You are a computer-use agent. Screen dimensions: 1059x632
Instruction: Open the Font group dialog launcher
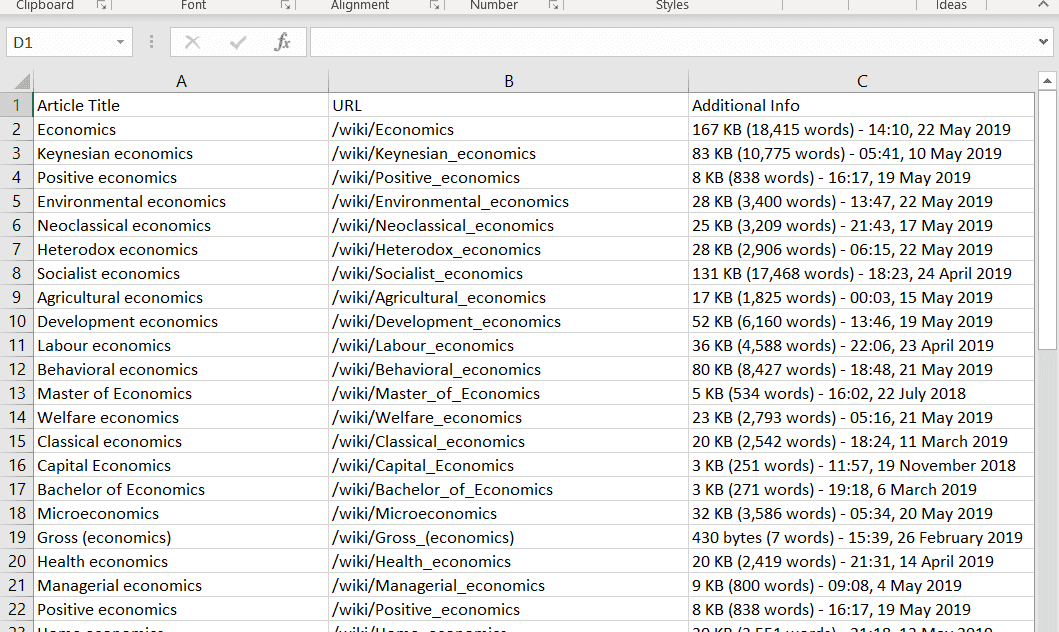pyautogui.click(x=286, y=5)
